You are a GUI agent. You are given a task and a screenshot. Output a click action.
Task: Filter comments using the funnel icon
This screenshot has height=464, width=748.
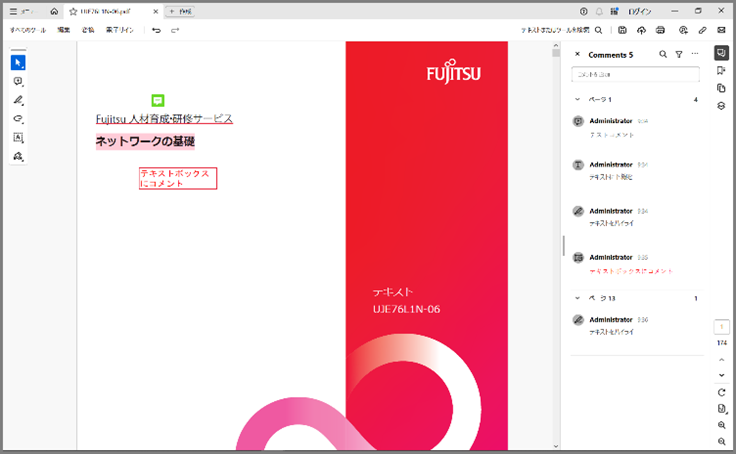point(679,55)
